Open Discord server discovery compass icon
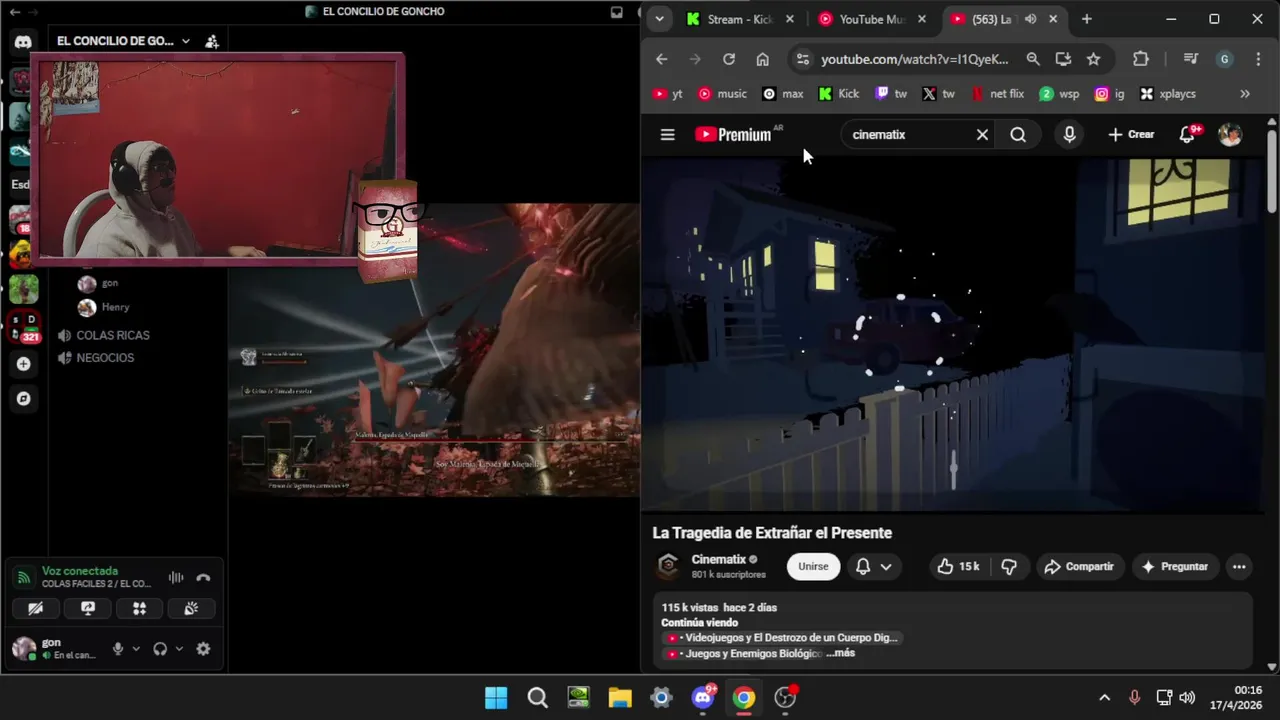The image size is (1280, 720). coord(23,398)
